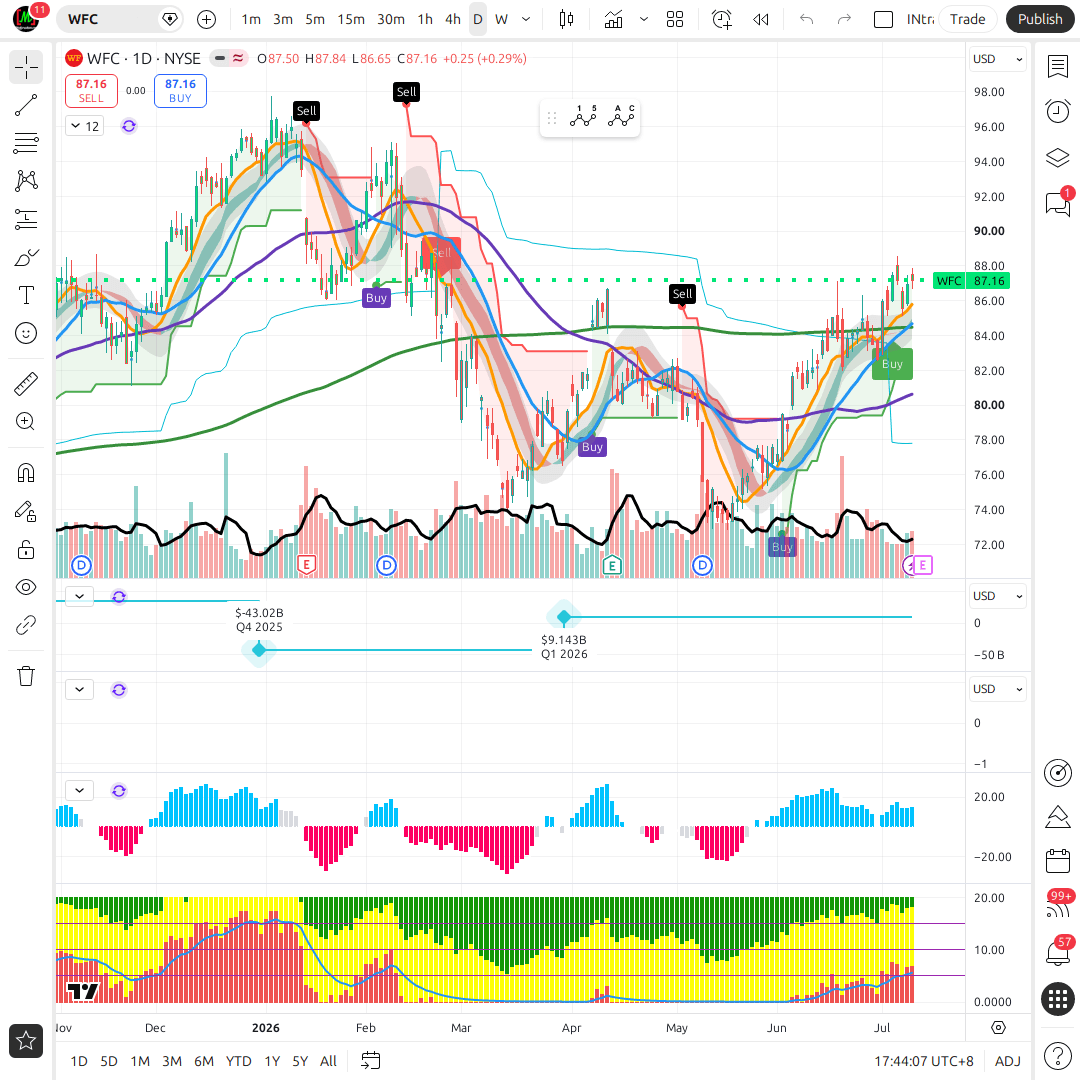Click the link drawings chain icon
1080x1080 pixels.
click(x=26, y=625)
